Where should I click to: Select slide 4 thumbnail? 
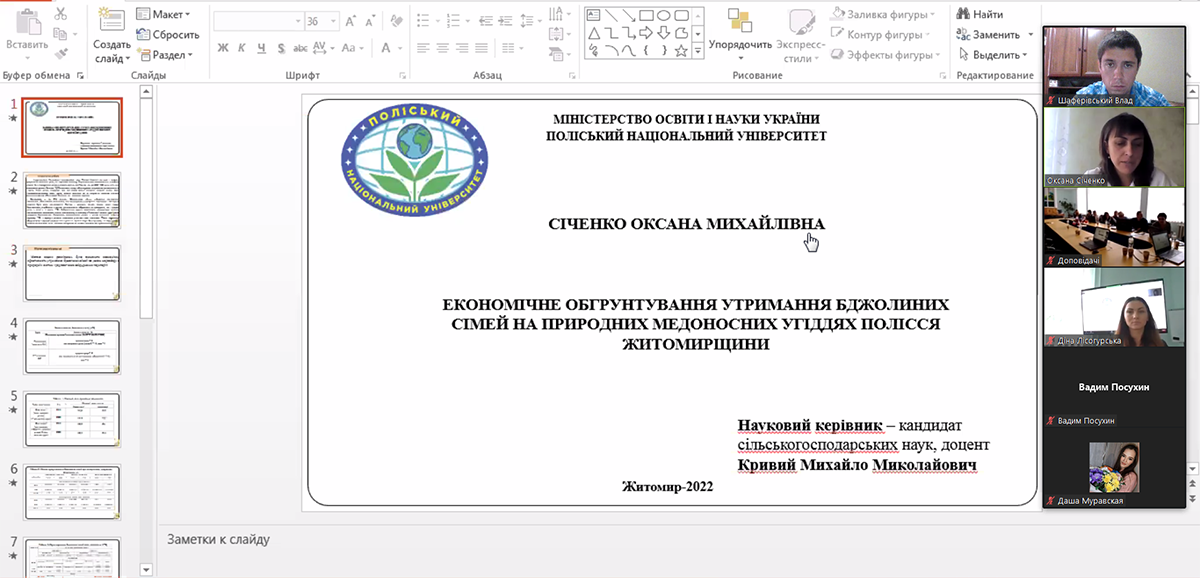point(72,347)
